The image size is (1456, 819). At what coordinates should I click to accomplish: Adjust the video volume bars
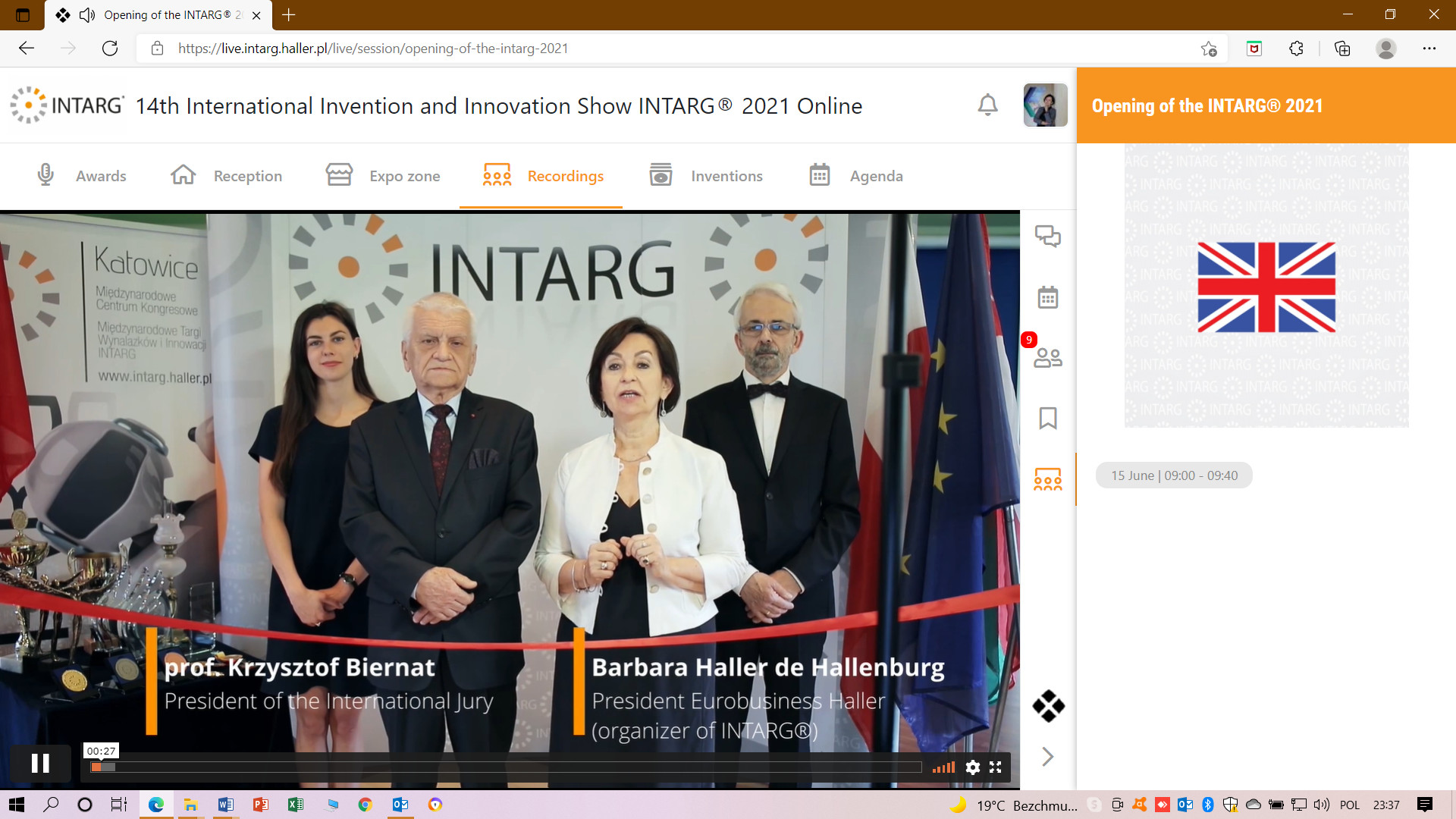943,767
